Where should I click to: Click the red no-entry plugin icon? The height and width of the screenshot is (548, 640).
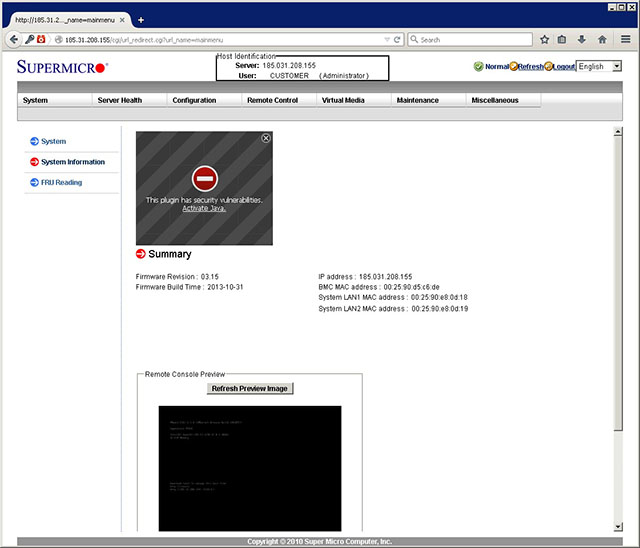[204, 179]
